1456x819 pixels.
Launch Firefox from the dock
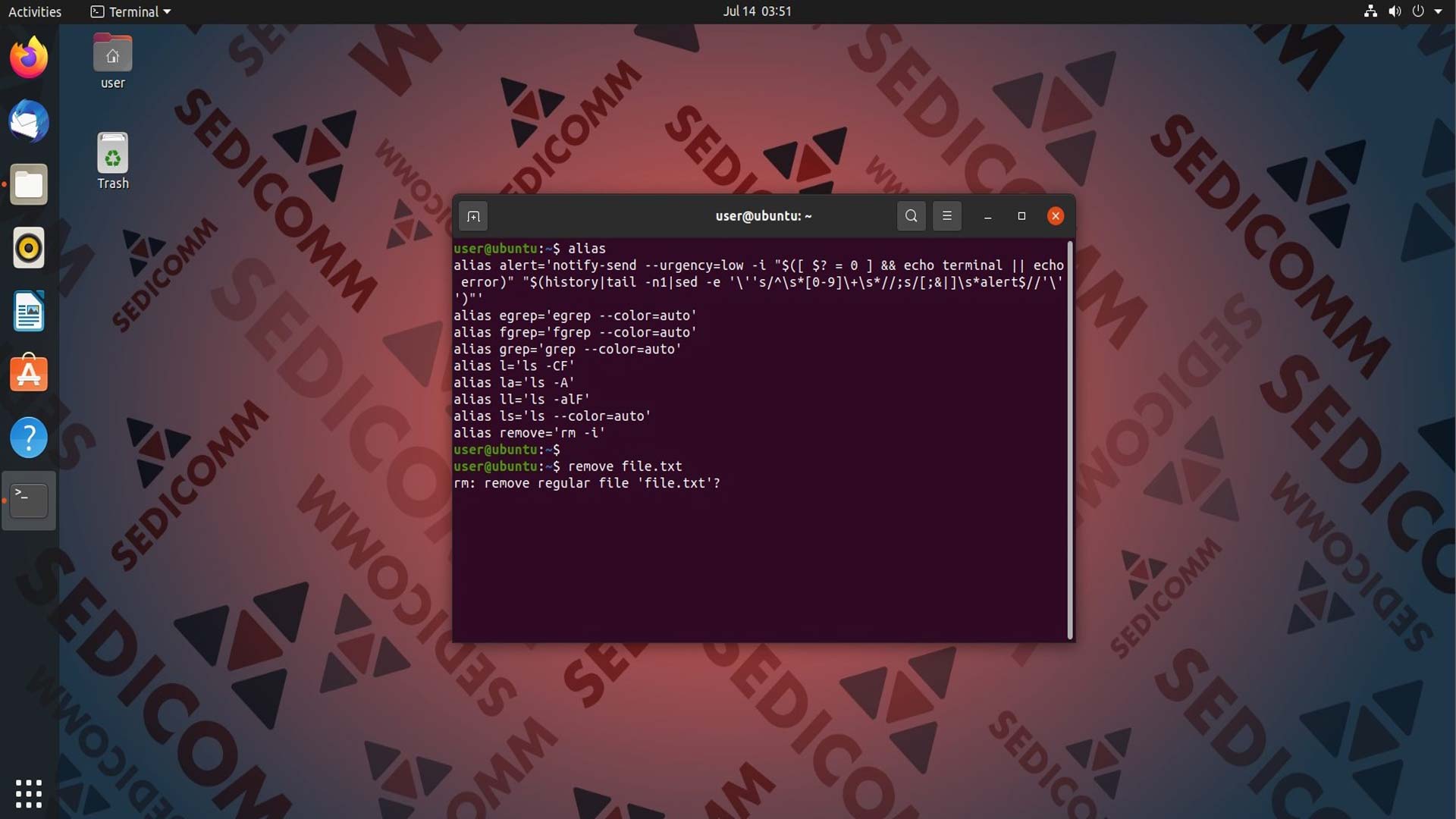click(x=29, y=58)
